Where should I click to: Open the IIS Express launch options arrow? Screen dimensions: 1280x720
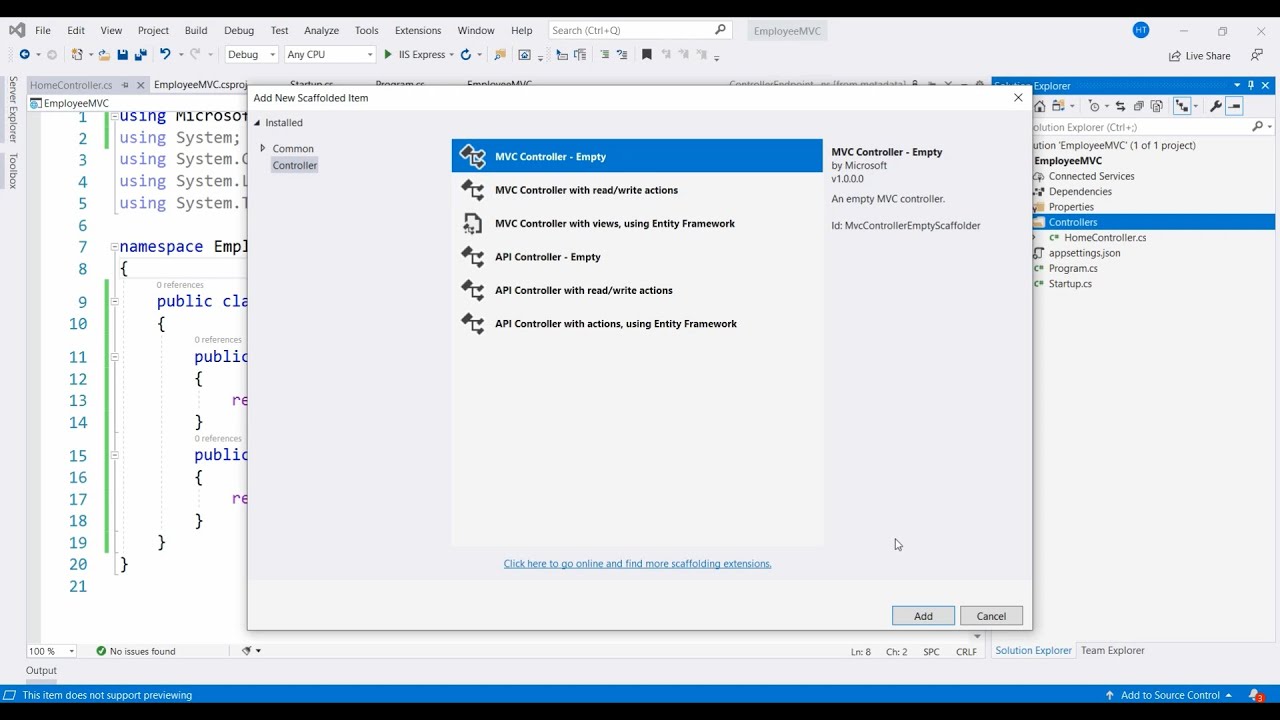coord(452,55)
